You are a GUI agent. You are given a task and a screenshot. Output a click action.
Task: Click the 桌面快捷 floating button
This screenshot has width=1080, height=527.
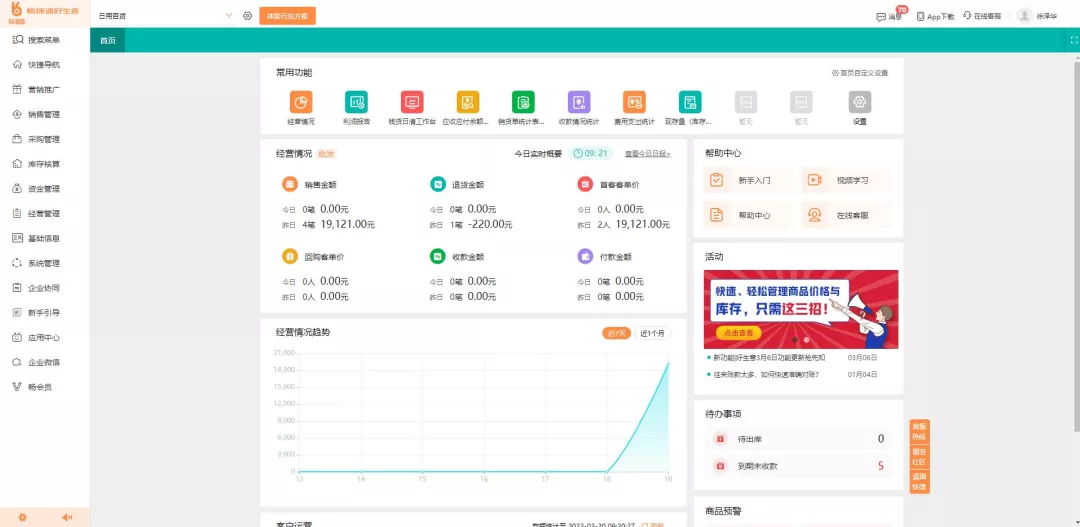point(920,482)
